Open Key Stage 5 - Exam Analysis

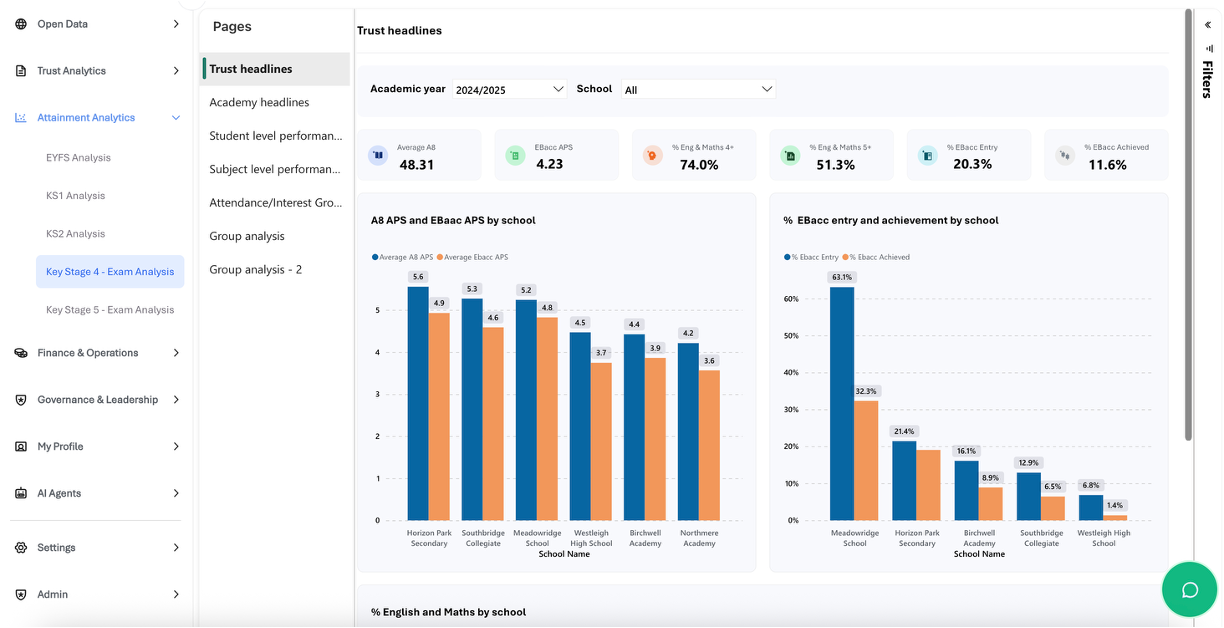110,310
